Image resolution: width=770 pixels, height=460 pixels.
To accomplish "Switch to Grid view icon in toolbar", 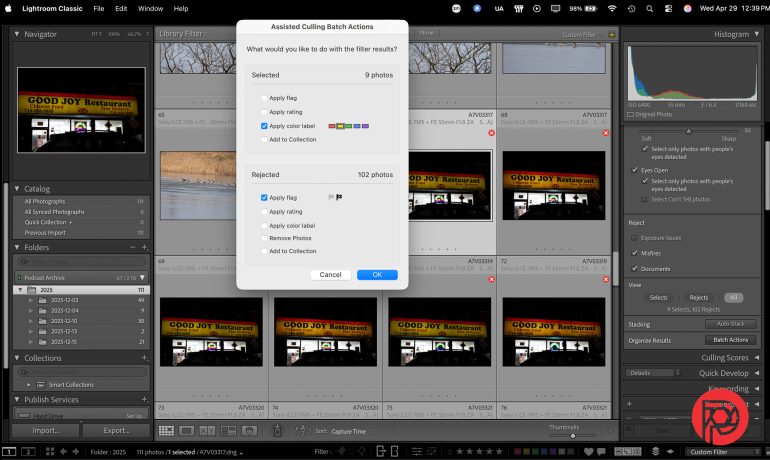I will point(166,431).
